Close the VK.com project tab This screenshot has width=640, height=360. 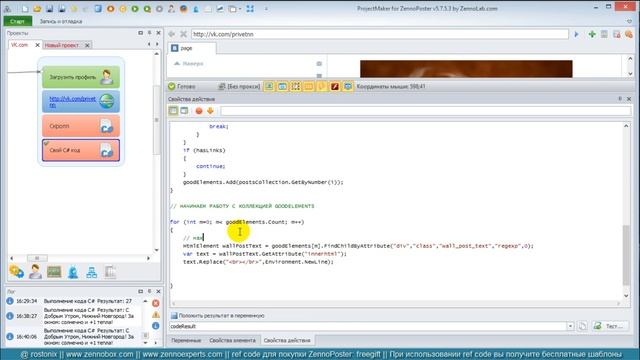point(37,45)
